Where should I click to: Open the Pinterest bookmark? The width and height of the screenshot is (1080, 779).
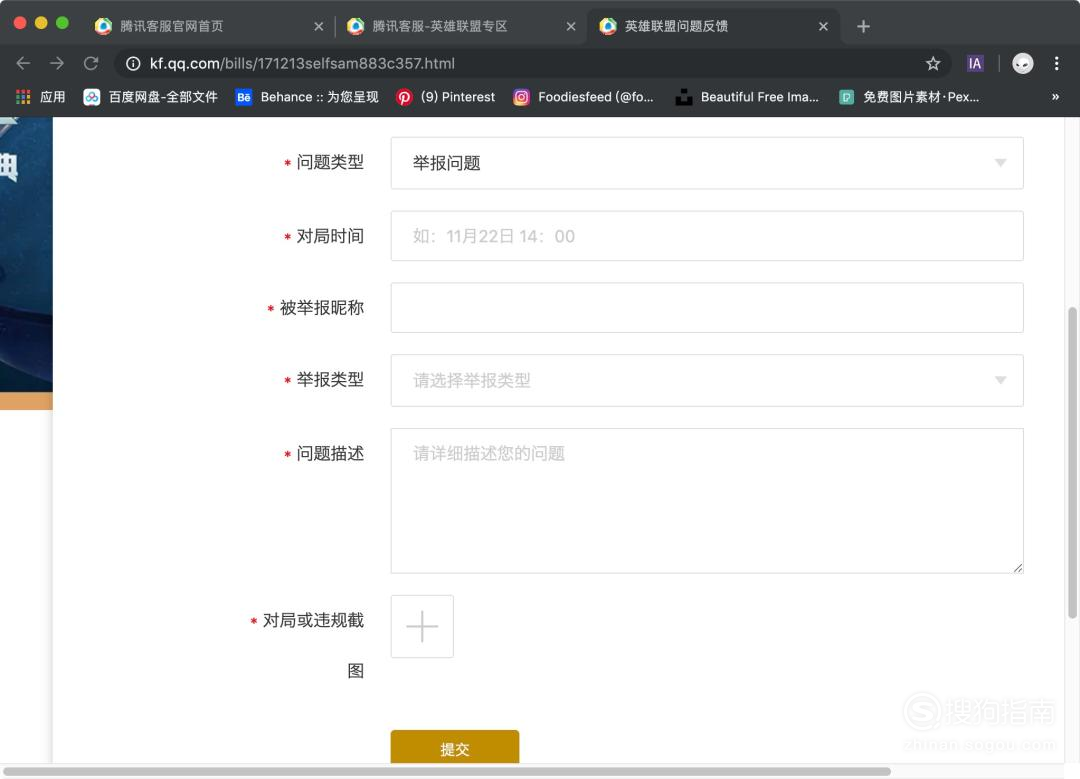[x=446, y=97]
